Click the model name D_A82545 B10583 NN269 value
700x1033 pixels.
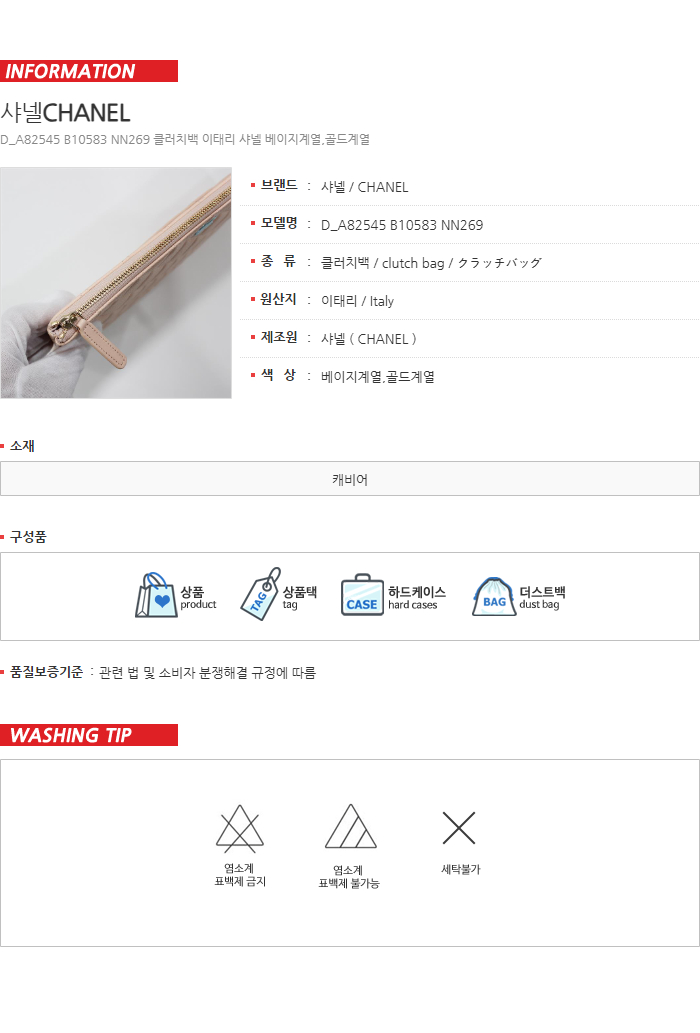coord(402,225)
